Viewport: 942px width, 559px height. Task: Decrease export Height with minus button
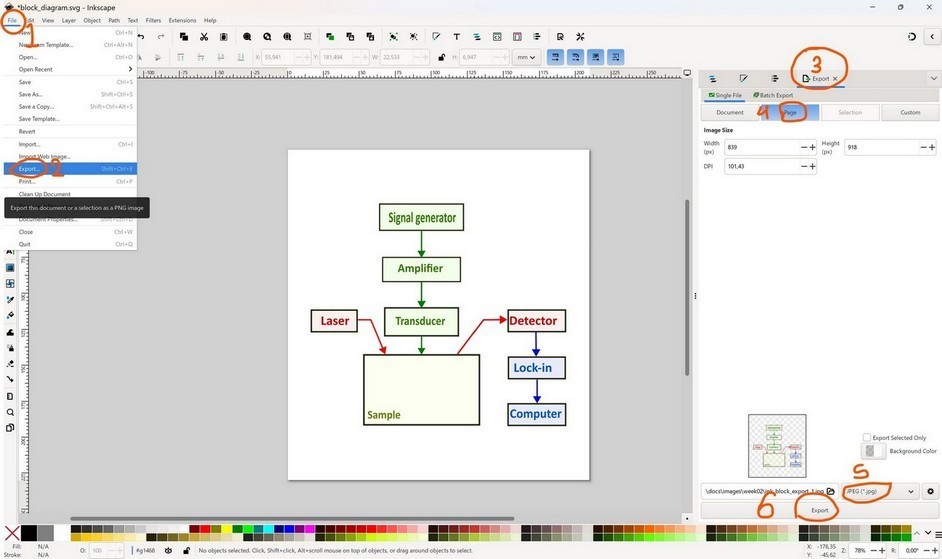[923, 147]
